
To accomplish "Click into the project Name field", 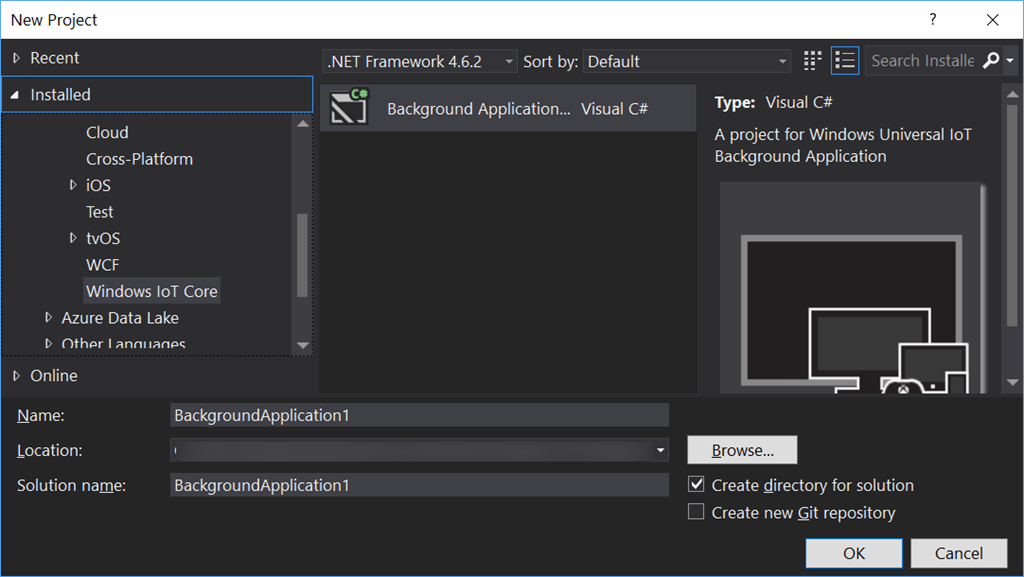I will click(419, 415).
